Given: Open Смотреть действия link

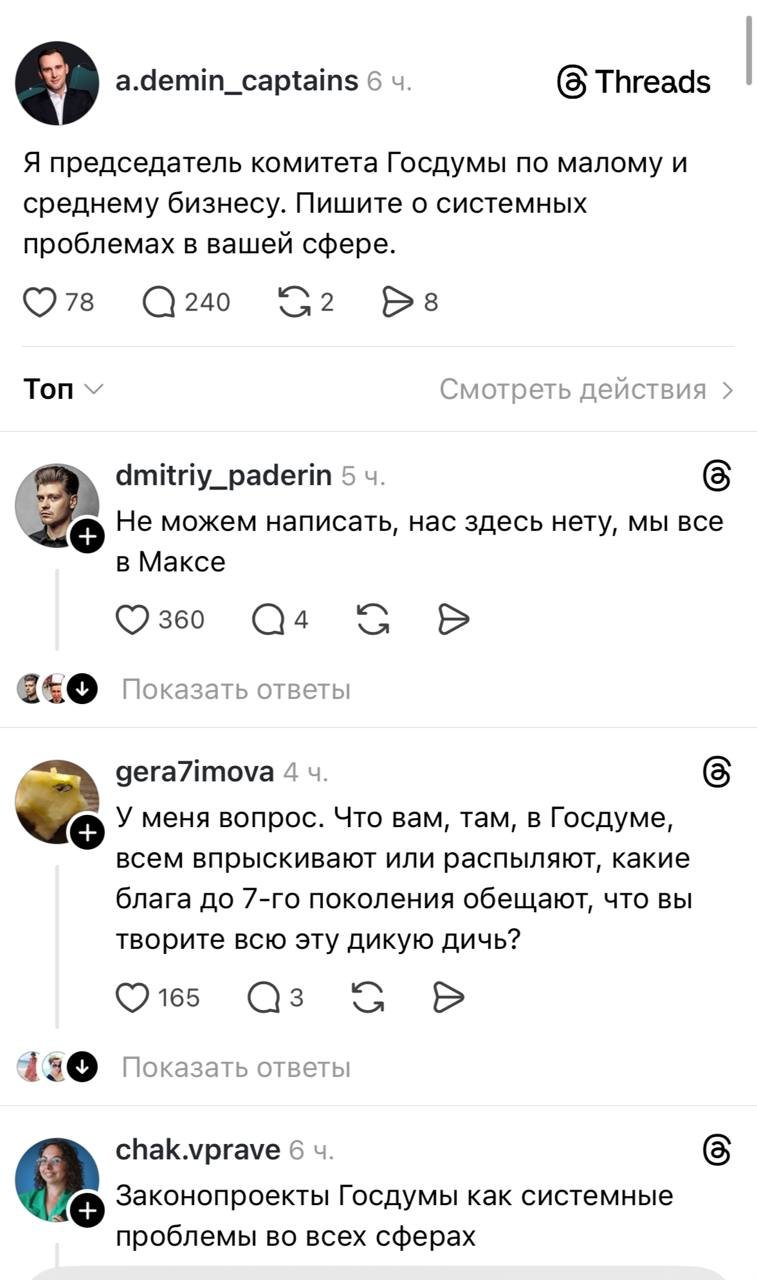Looking at the screenshot, I should click(x=582, y=388).
